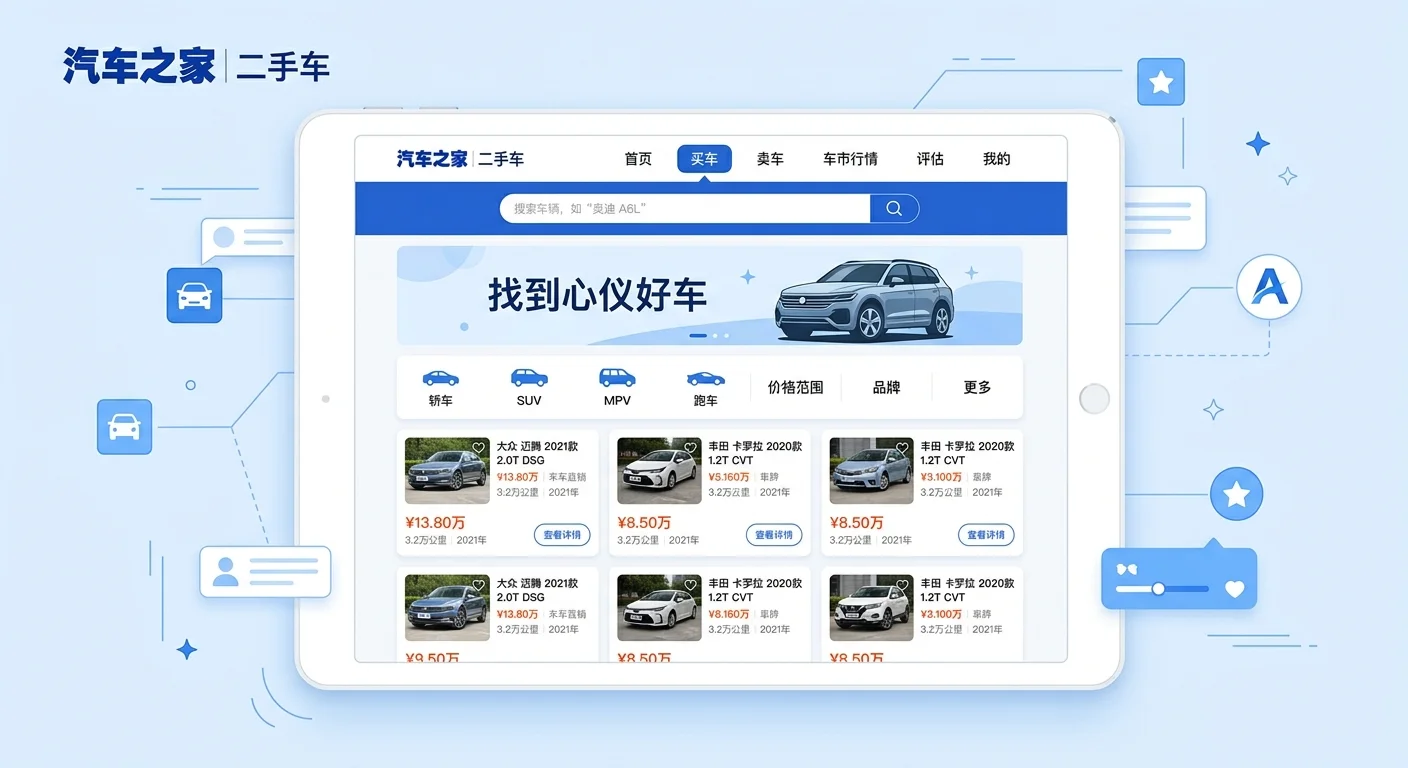The height and width of the screenshot is (768, 1408).
Task: Open the 首页 navigation tab
Action: [x=638, y=159]
